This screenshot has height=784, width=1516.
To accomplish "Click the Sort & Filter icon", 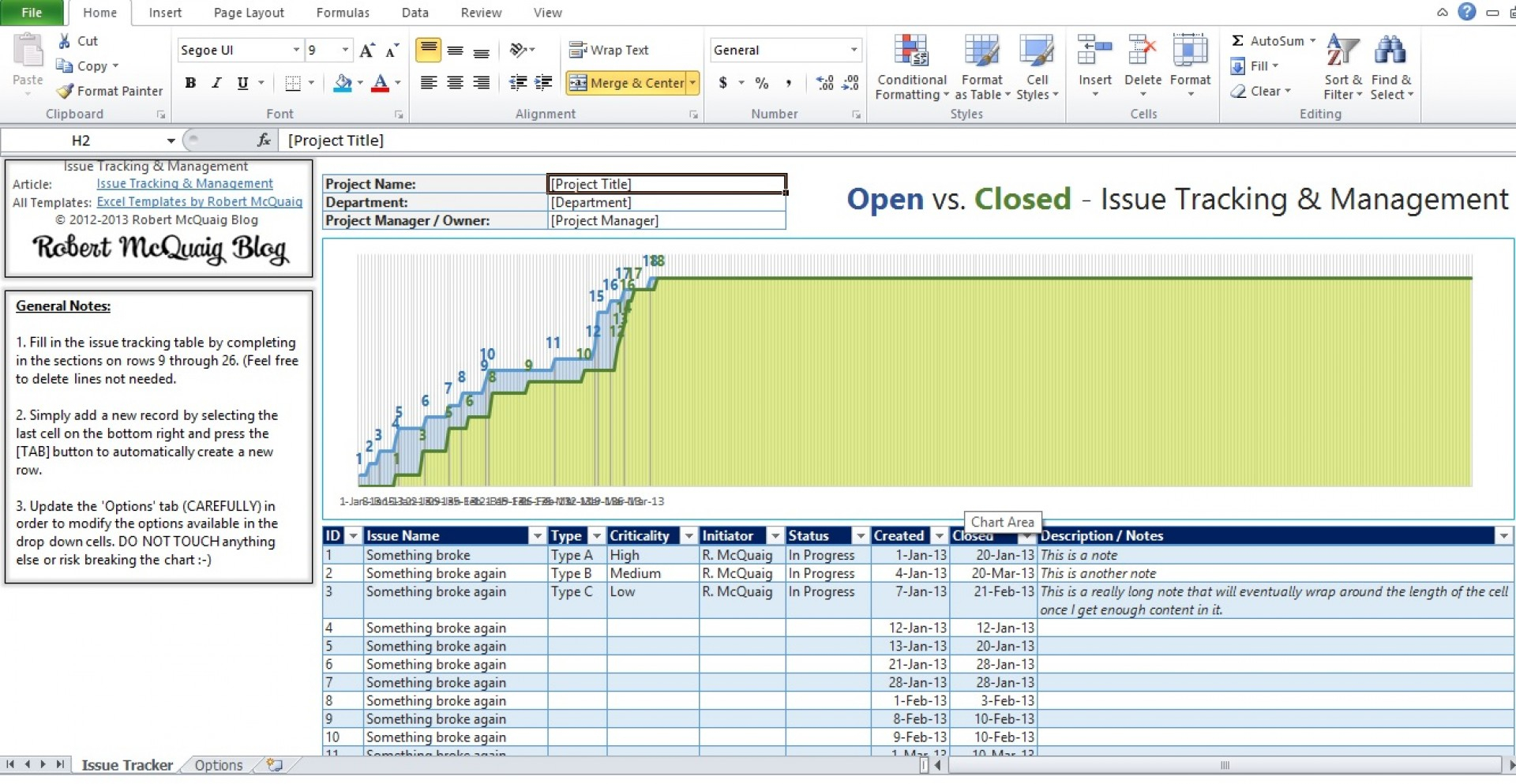I will click(1342, 51).
